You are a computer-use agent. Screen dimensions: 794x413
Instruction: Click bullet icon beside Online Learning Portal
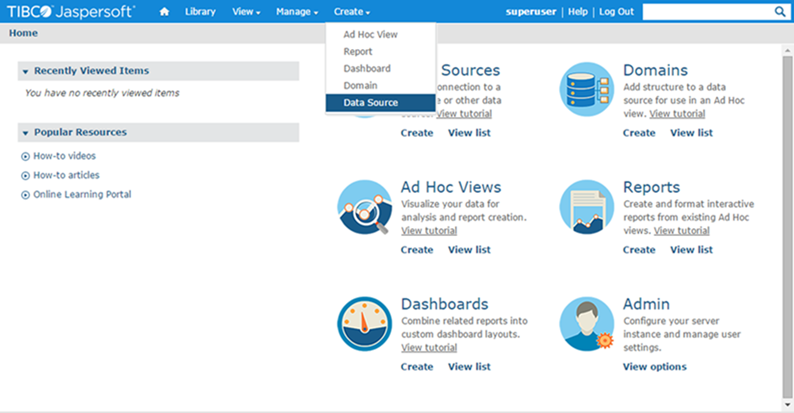pos(25,195)
